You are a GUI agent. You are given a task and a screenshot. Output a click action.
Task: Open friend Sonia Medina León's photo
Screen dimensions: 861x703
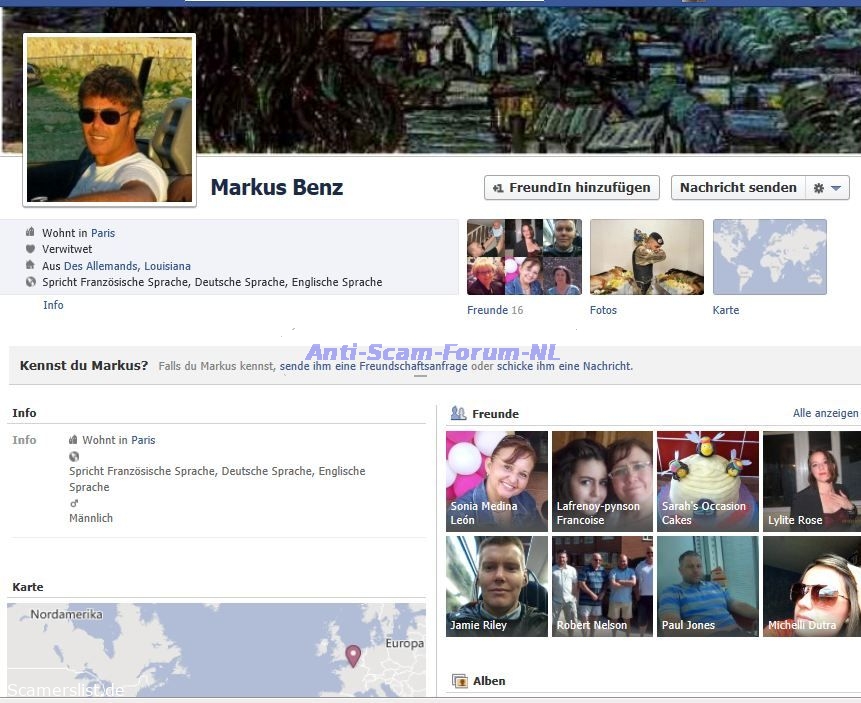tap(497, 480)
